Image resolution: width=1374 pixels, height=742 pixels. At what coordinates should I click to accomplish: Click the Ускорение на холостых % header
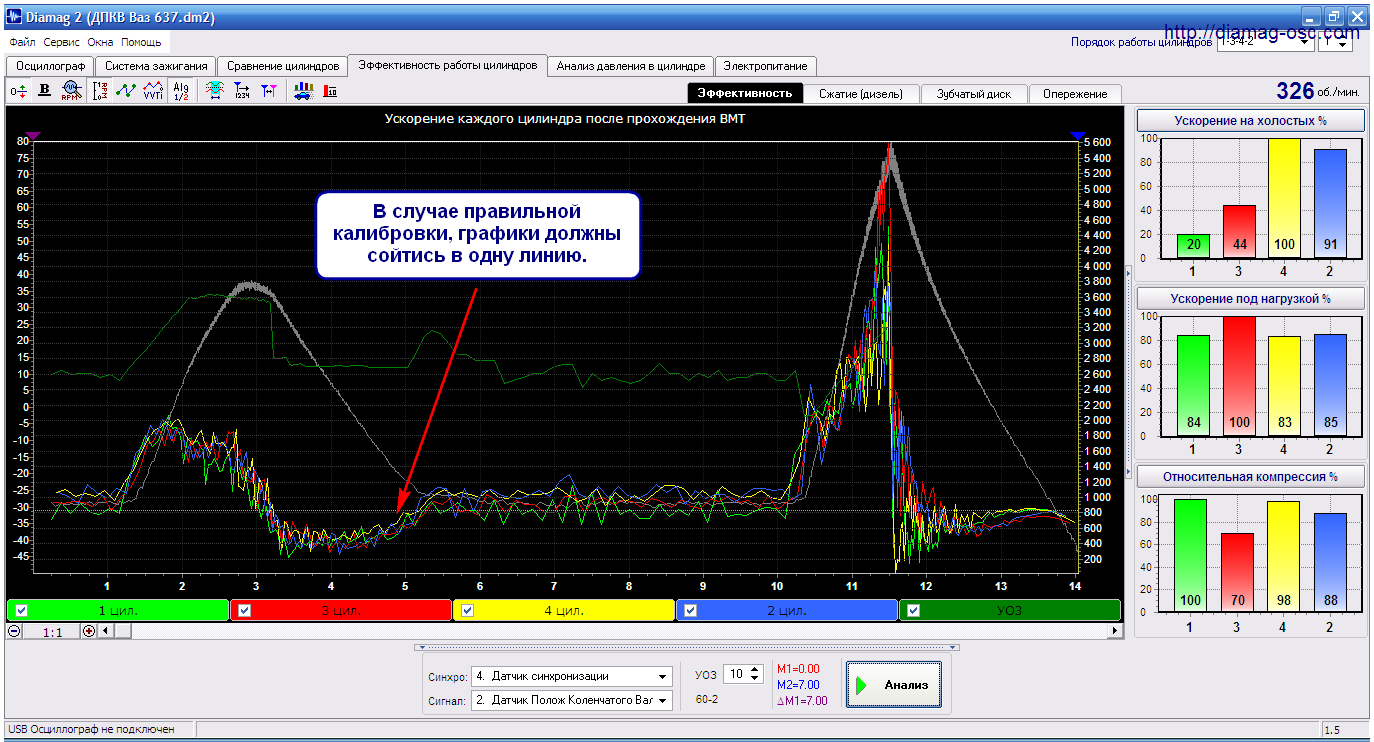click(1251, 121)
